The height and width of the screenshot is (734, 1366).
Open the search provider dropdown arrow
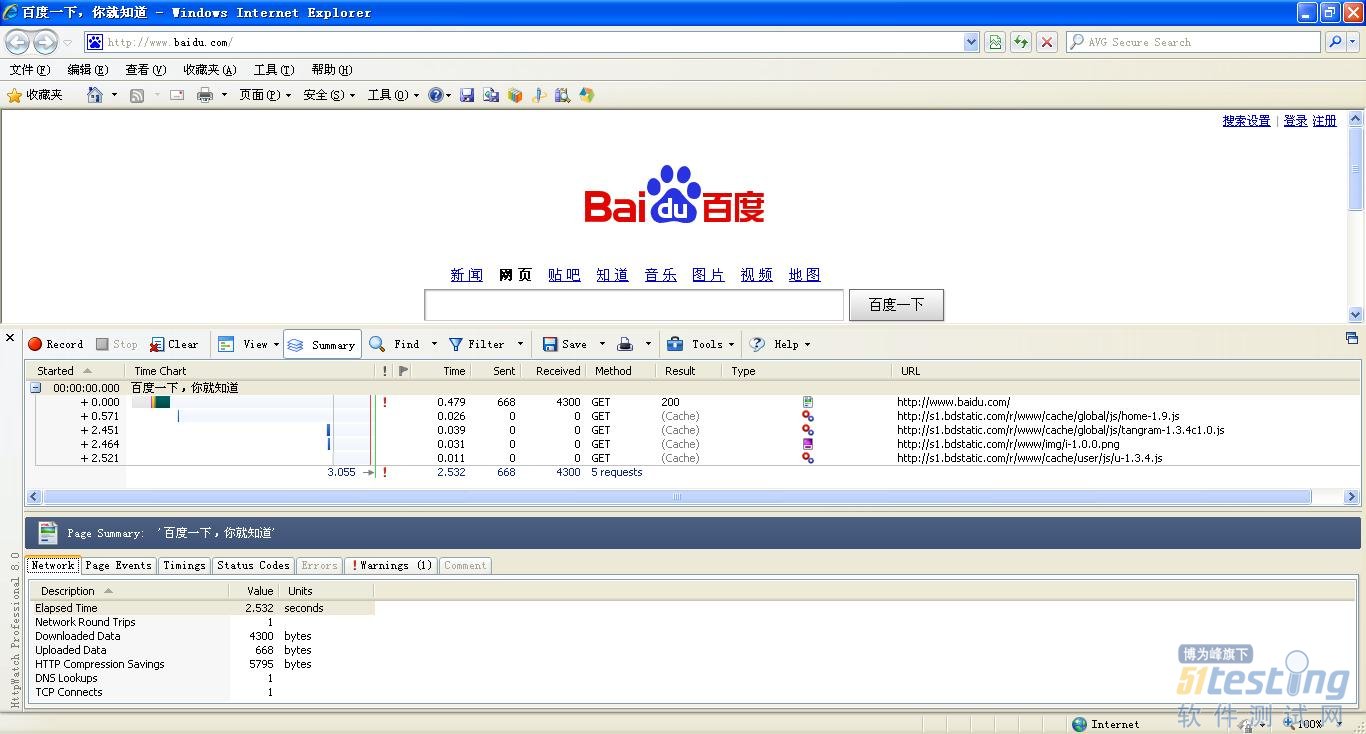point(1351,42)
